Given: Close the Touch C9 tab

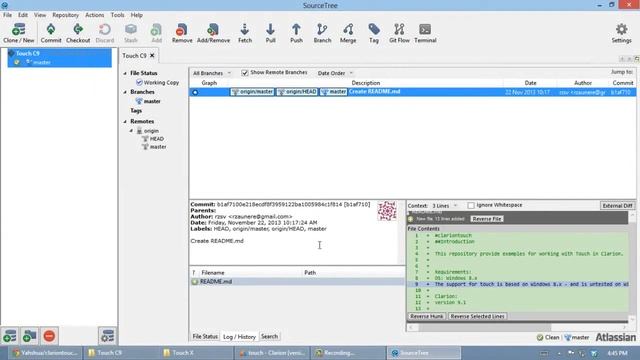Looking at the screenshot, I should [x=152, y=55].
